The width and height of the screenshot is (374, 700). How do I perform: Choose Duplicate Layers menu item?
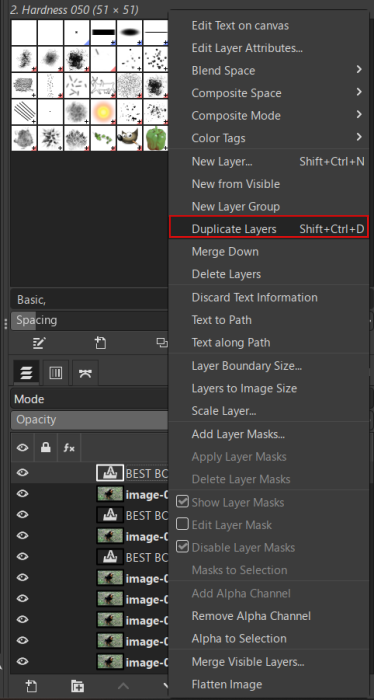tap(269, 229)
